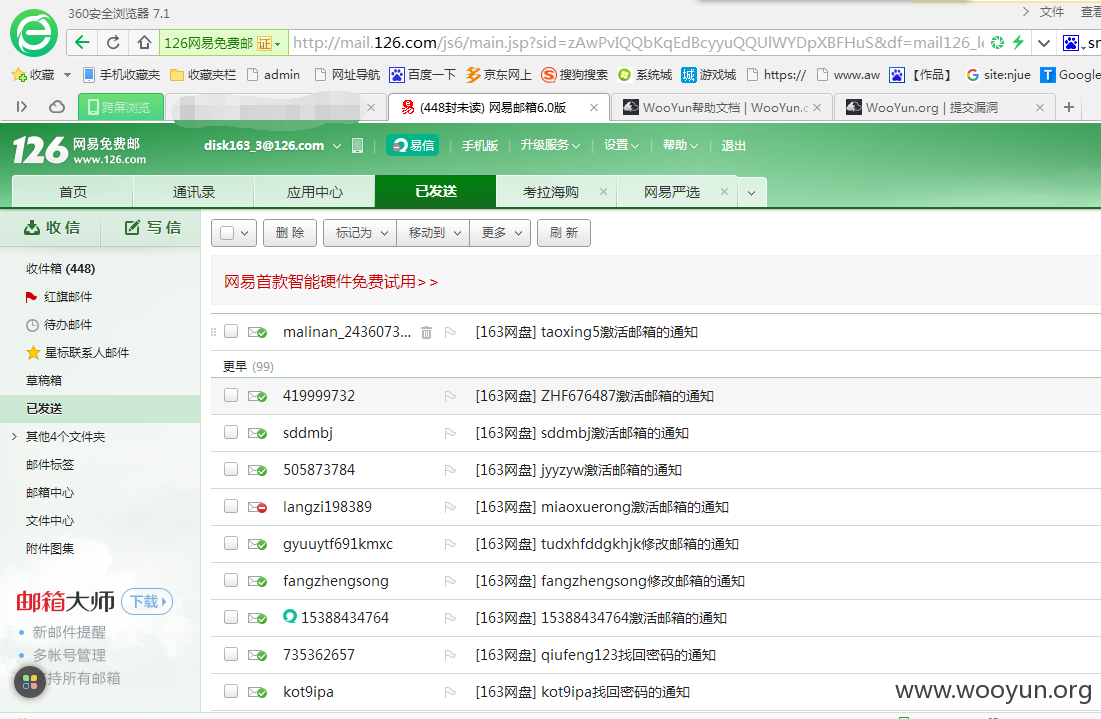Click 收信 receive mail button
Screen dimensions: 1101x719
coord(51,227)
